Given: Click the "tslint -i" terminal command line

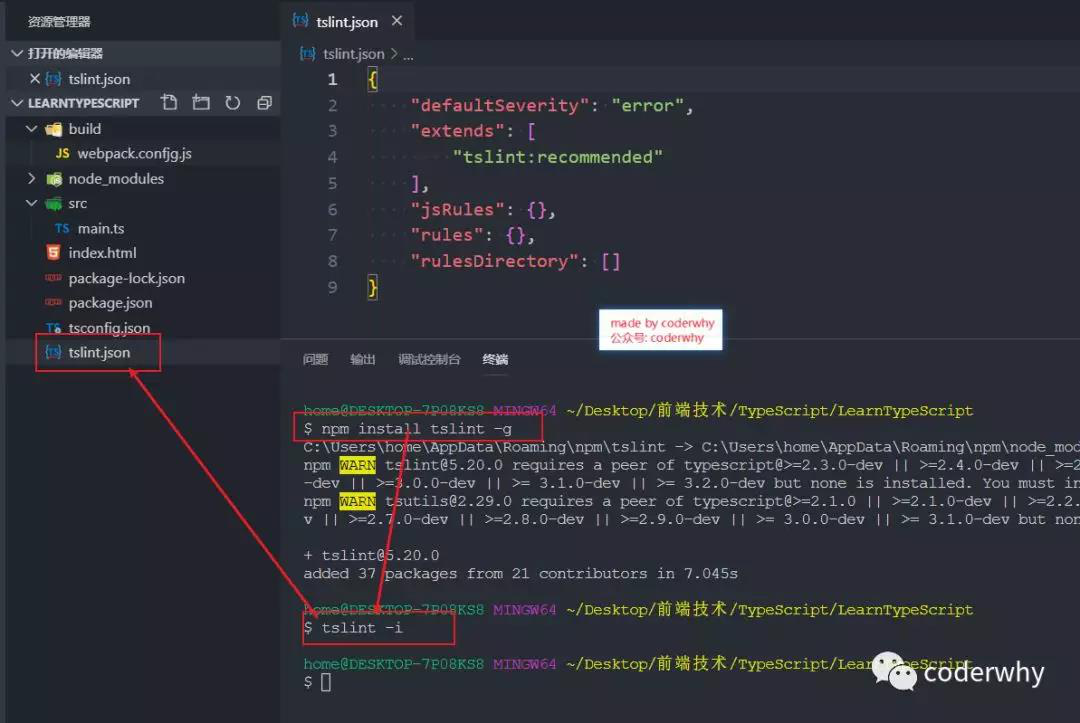Looking at the screenshot, I should pyautogui.click(x=353, y=628).
